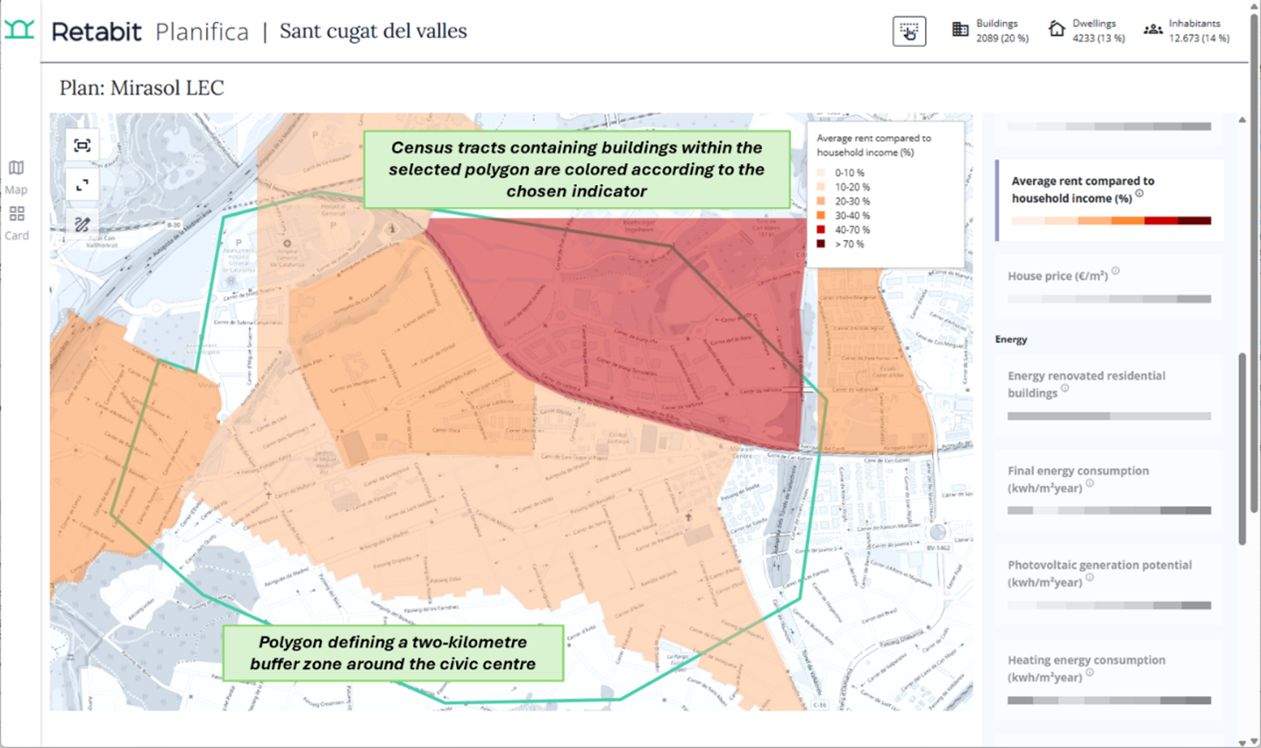Image resolution: width=1261 pixels, height=748 pixels.
Task: Pick Heating energy consumption indicator
Action: (x=1108, y=678)
